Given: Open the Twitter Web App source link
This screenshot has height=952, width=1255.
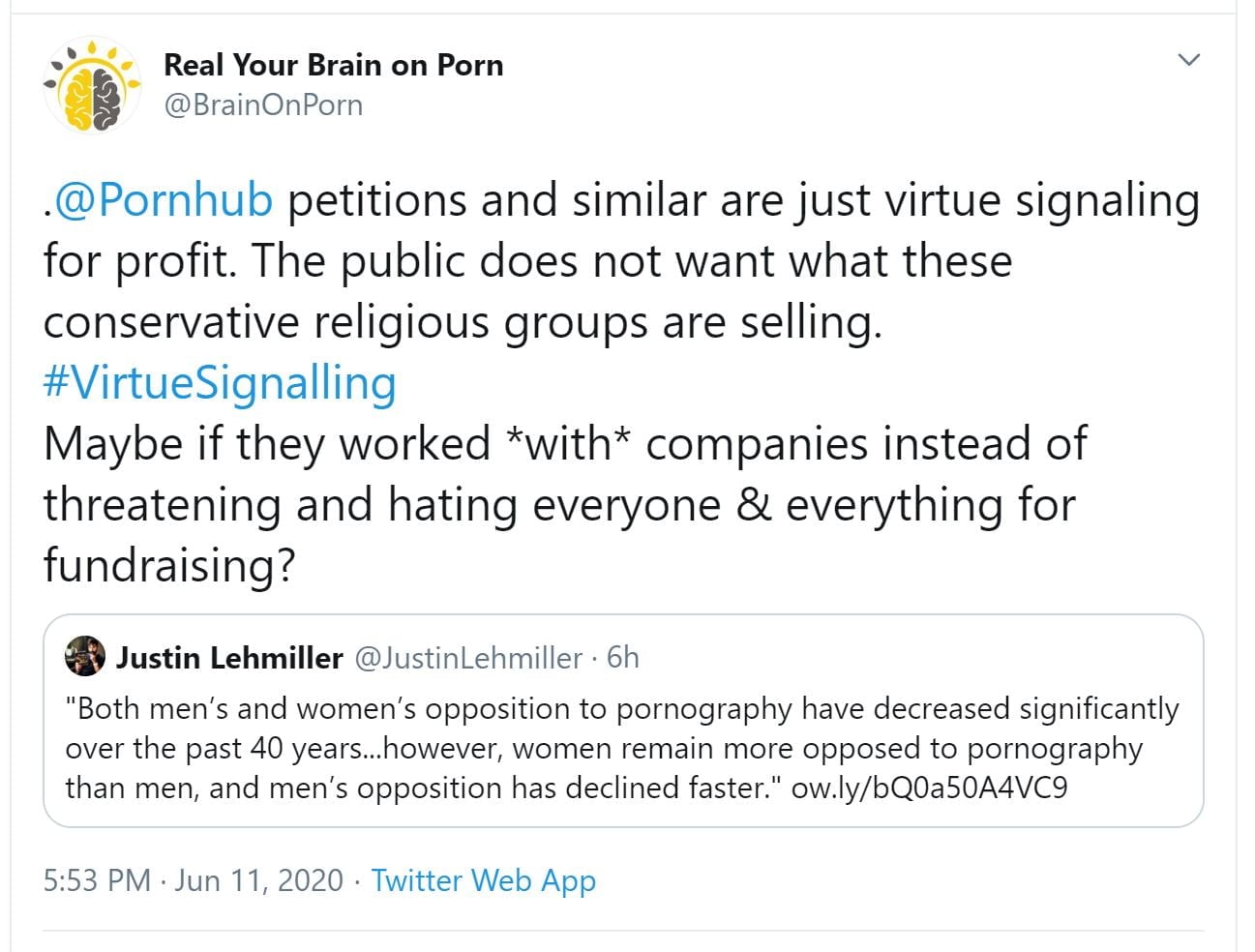Looking at the screenshot, I should coord(483,880).
